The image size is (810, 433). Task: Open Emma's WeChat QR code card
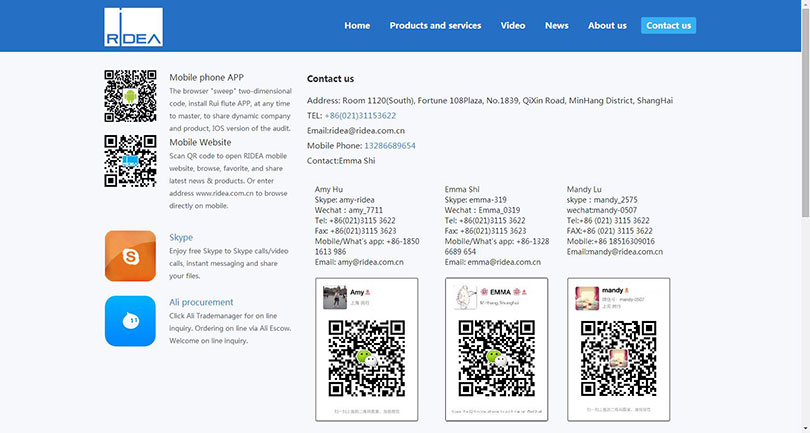click(496, 349)
